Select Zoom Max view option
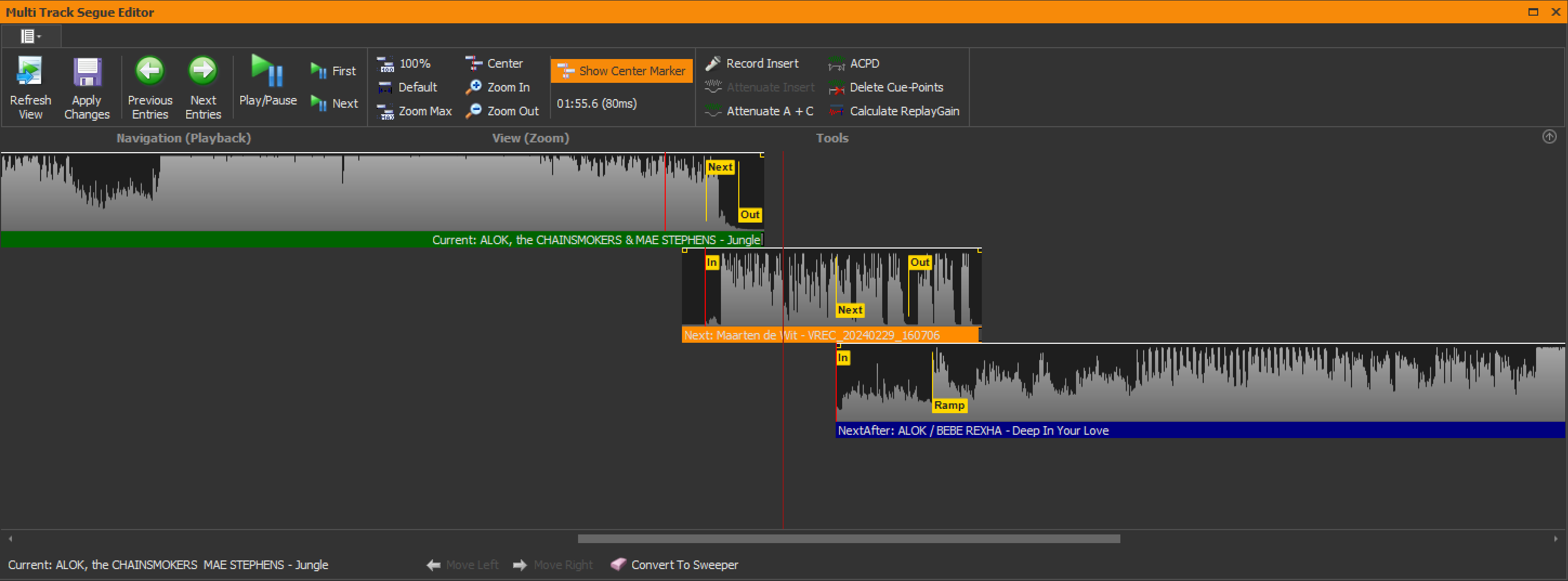 [x=414, y=111]
